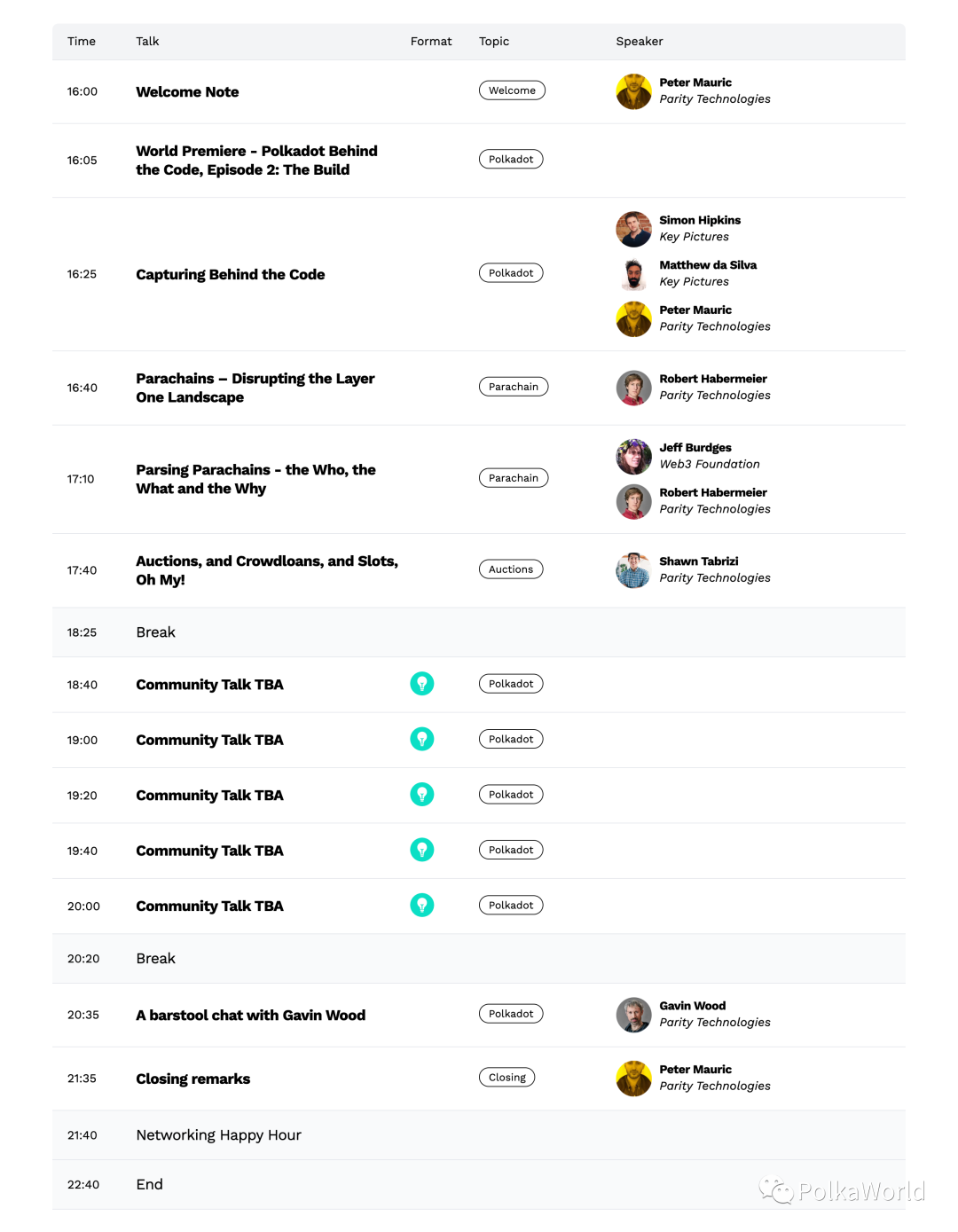Image resolution: width=958 pixels, height=1232 pixels.
Task: Click the lightbulb format icon at 20:00
Action: point(422,905)
